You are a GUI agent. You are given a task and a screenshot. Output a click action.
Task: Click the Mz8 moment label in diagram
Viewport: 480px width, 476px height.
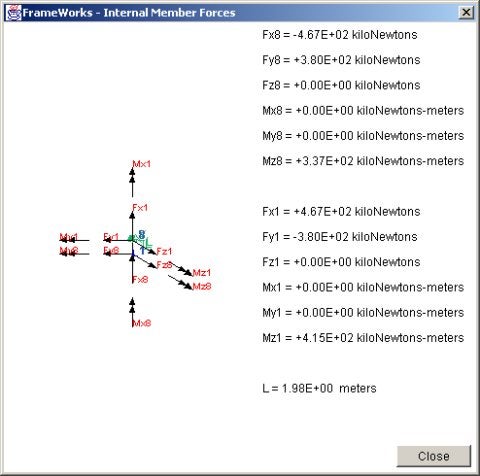pyautogui.click(x=202, y=286)
